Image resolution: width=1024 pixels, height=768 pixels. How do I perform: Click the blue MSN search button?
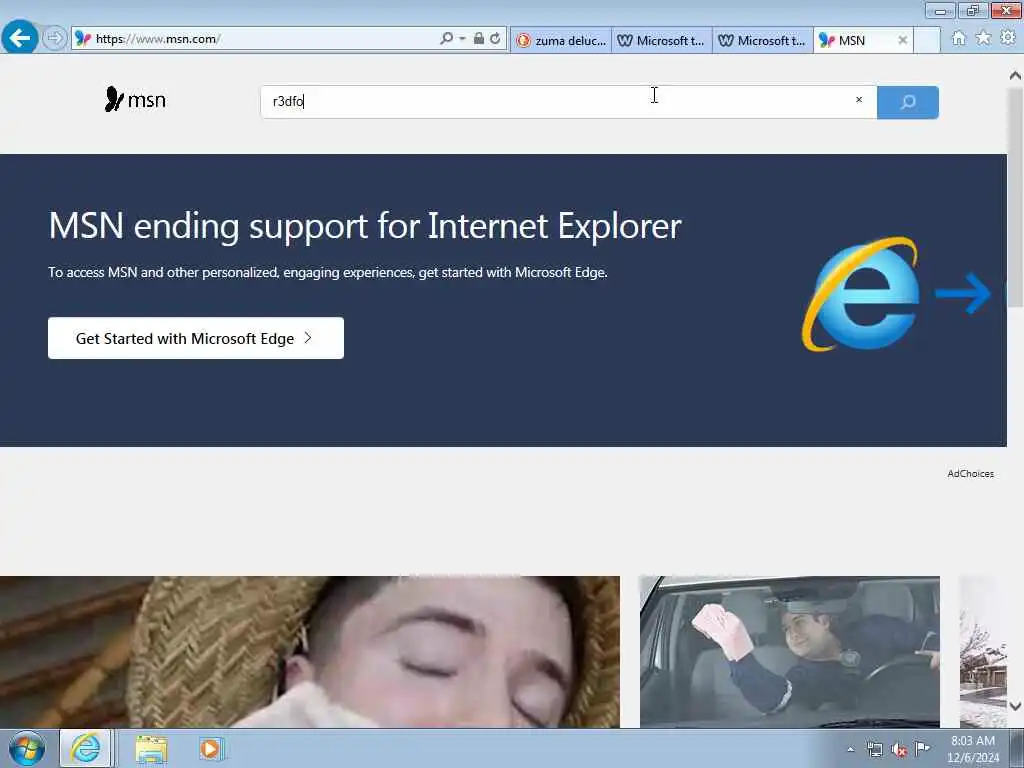(908, 102)
